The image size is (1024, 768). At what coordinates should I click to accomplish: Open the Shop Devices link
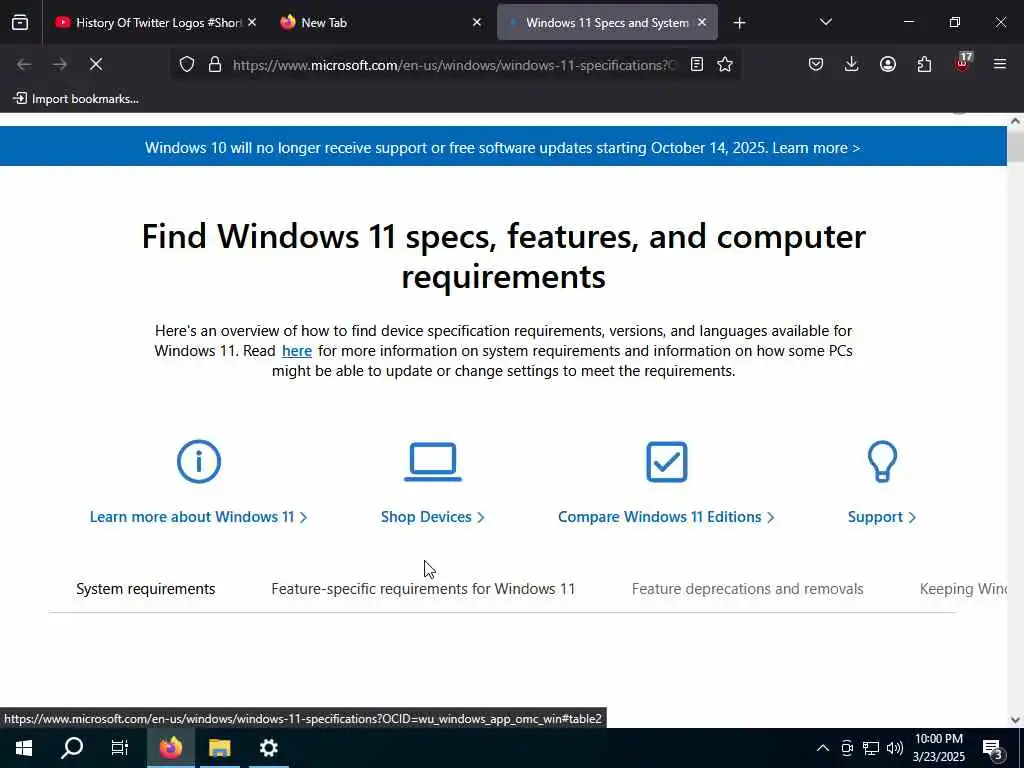pos(432,517)
